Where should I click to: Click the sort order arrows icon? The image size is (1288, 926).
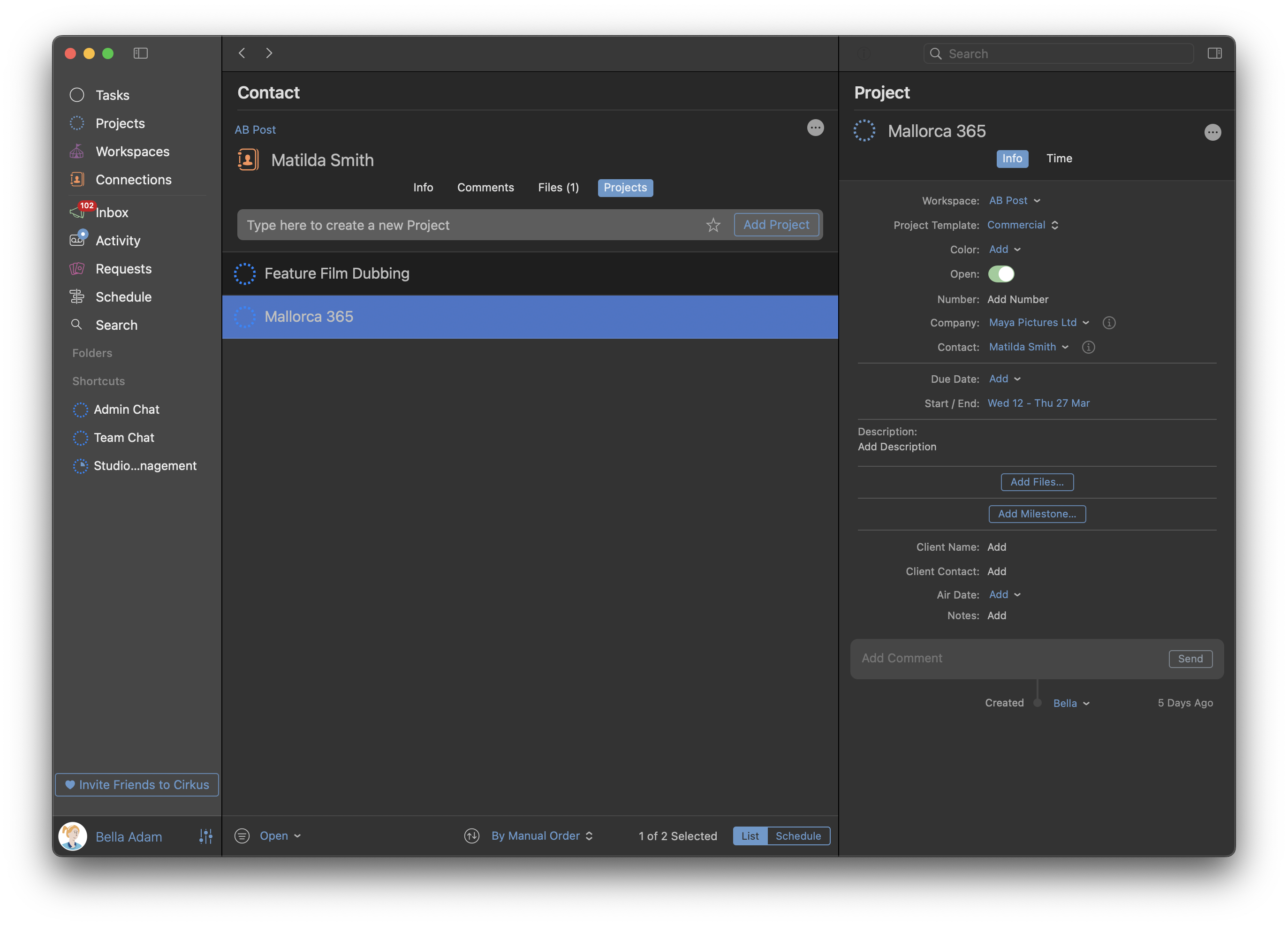(471, 836)
